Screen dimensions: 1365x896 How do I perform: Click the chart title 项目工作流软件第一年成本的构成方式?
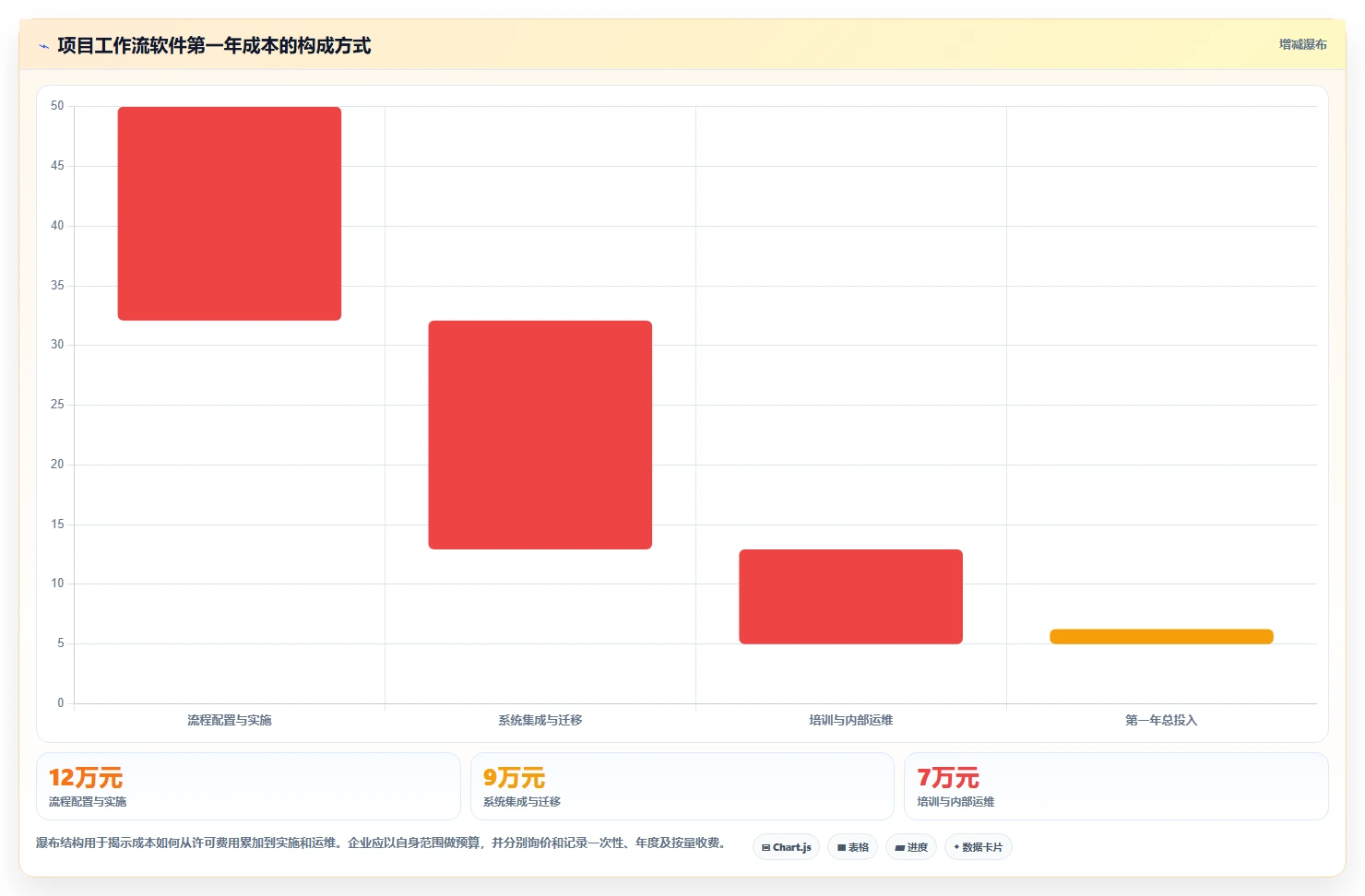(x=214, y=46)
